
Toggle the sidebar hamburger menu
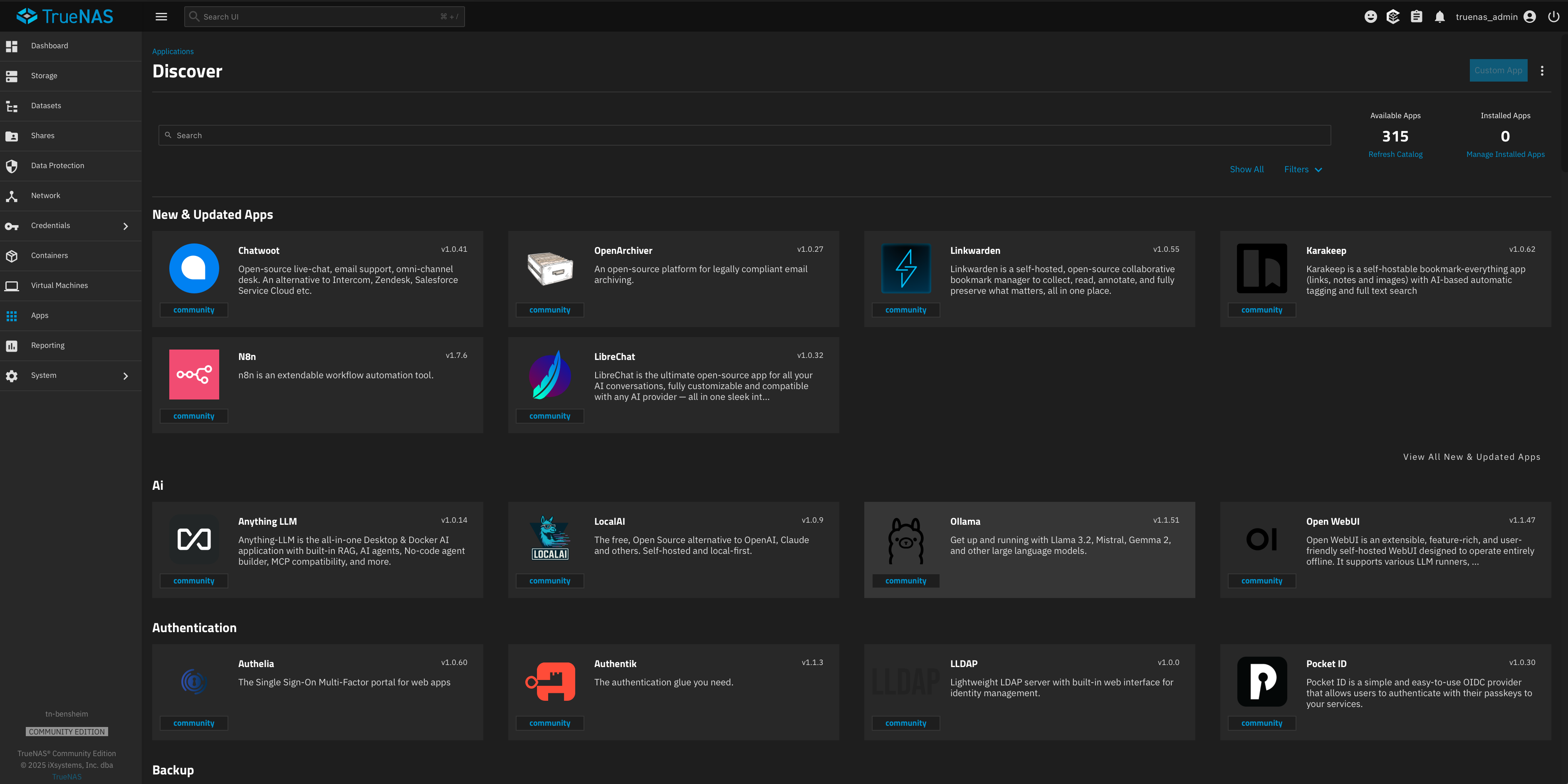point(161,17)
